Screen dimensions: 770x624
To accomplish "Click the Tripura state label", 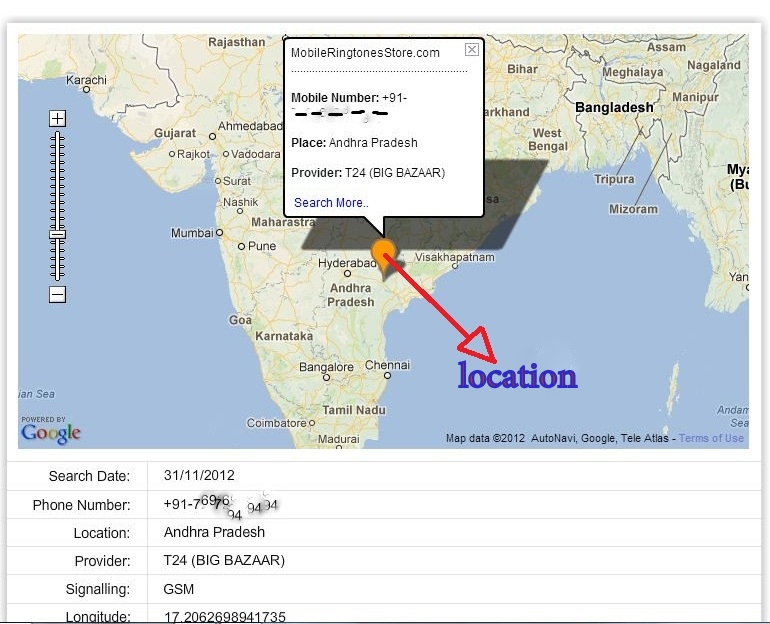I will [614, 179].
